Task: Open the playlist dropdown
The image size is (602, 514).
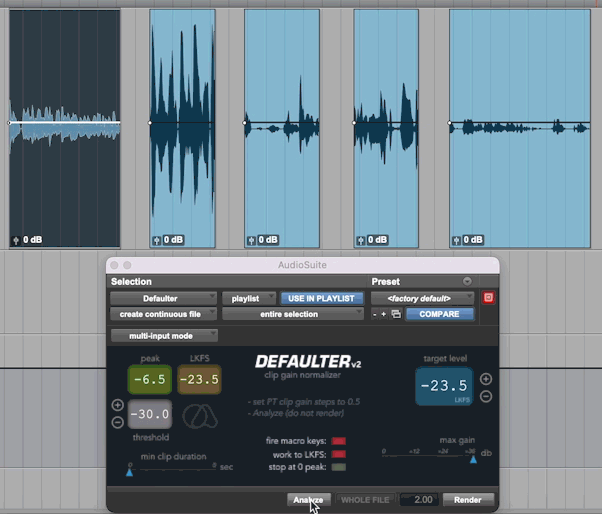Action: point(249,299)
